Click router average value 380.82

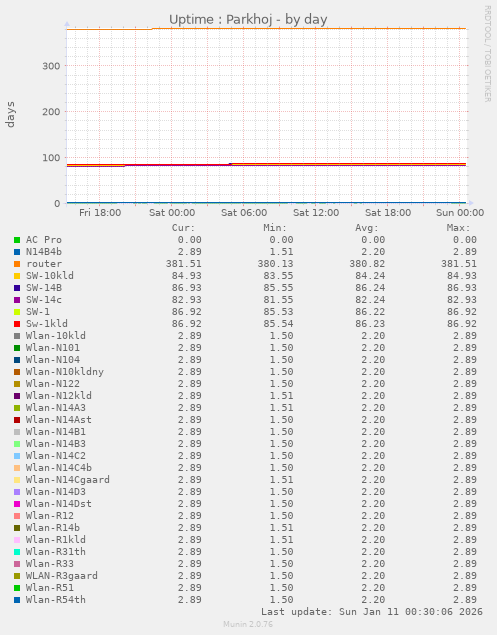click(367, 264)
